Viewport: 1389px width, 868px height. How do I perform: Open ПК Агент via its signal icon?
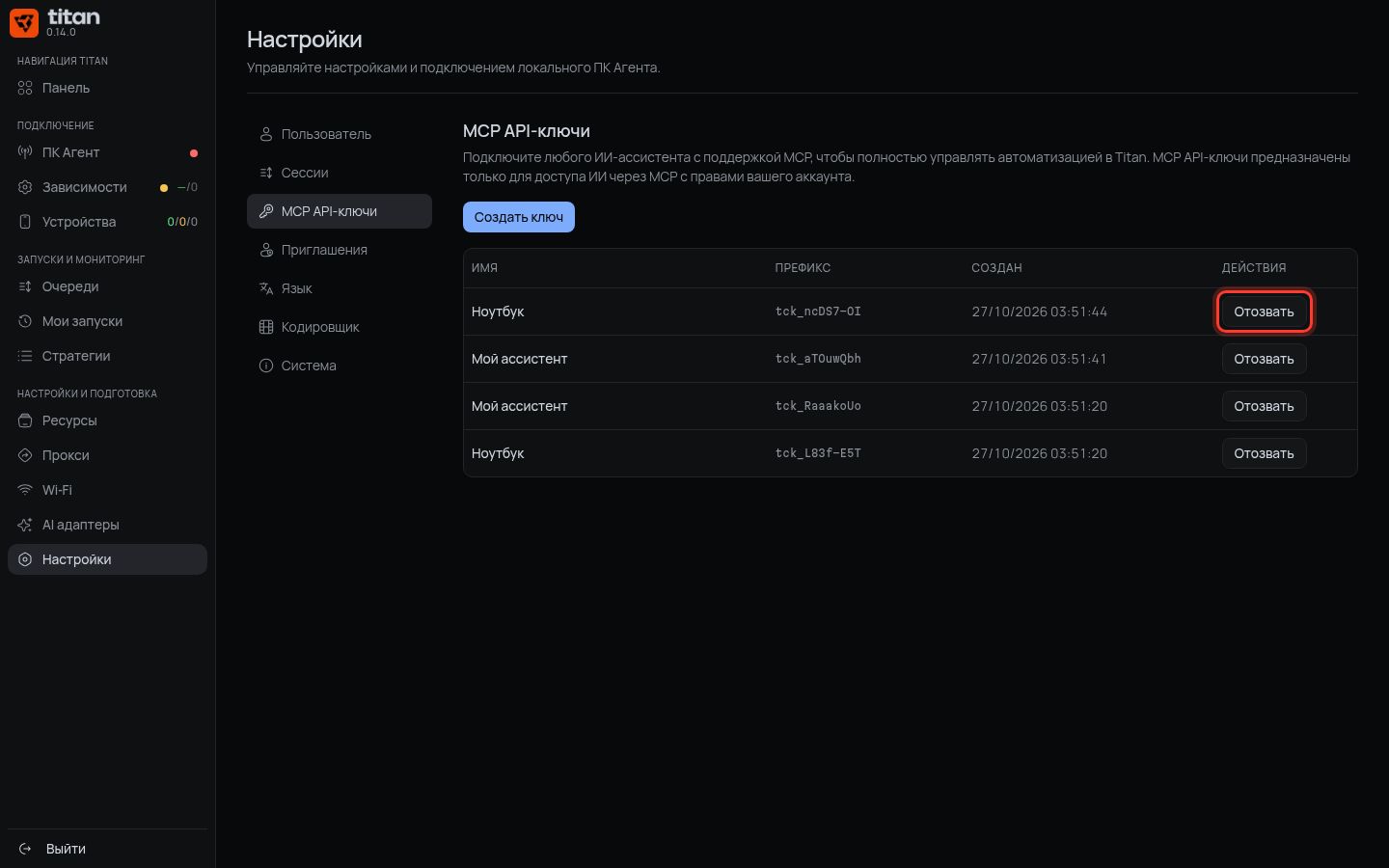coord(25,152)
